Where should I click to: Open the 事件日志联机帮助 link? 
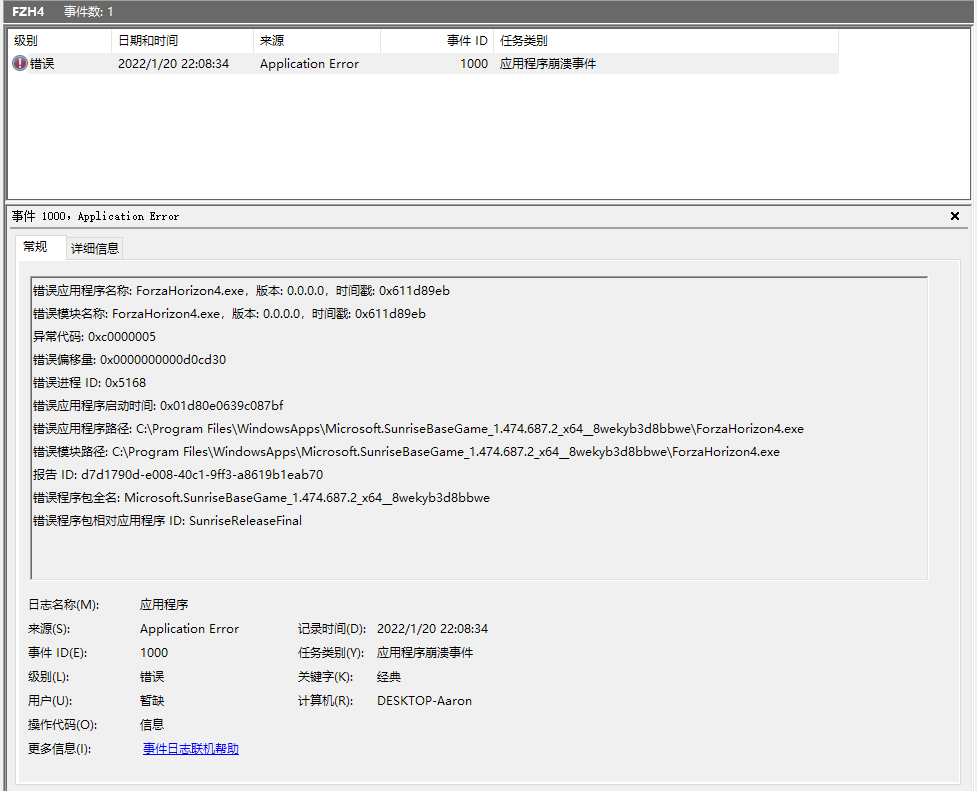point(191,749)
